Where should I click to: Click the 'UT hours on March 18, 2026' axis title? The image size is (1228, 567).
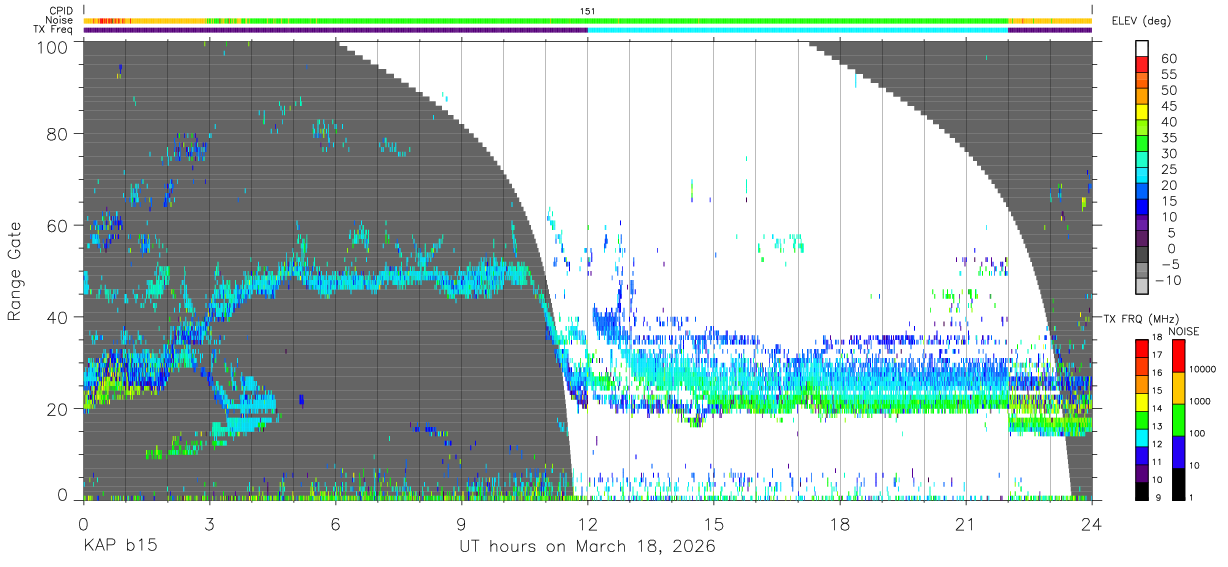point(587,548)
